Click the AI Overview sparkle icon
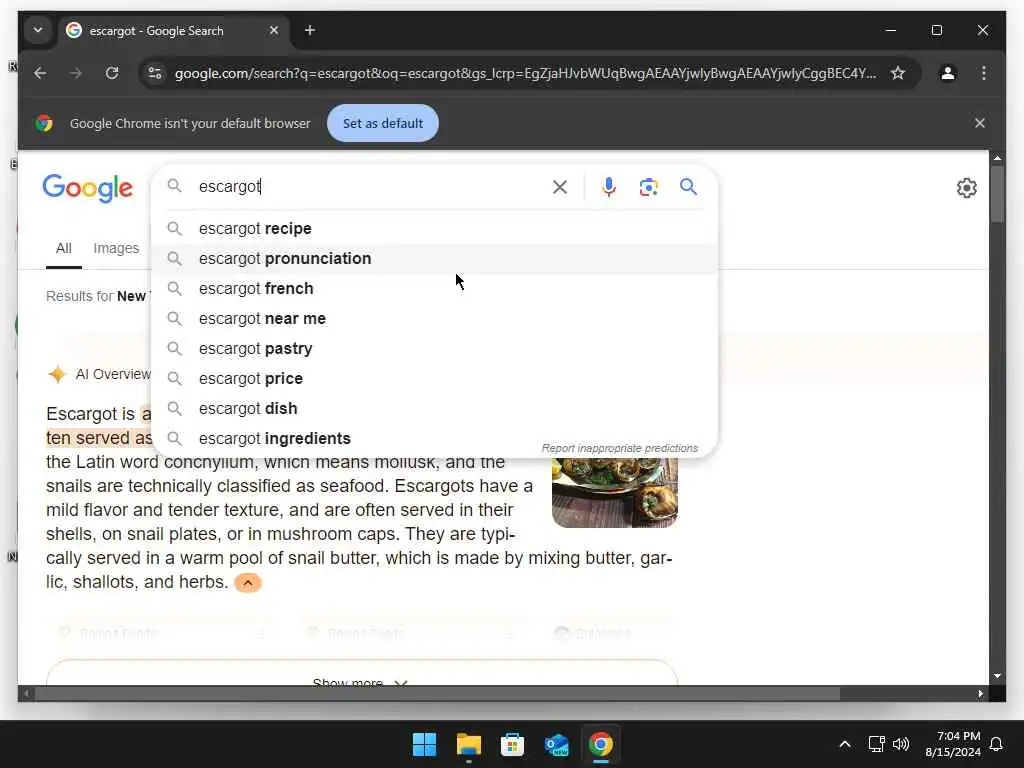 [x=57, y=374]
